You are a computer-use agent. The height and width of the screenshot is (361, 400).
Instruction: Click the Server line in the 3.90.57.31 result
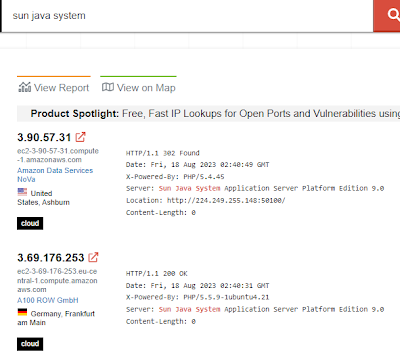pyautogui.click(x=255, y=188)
